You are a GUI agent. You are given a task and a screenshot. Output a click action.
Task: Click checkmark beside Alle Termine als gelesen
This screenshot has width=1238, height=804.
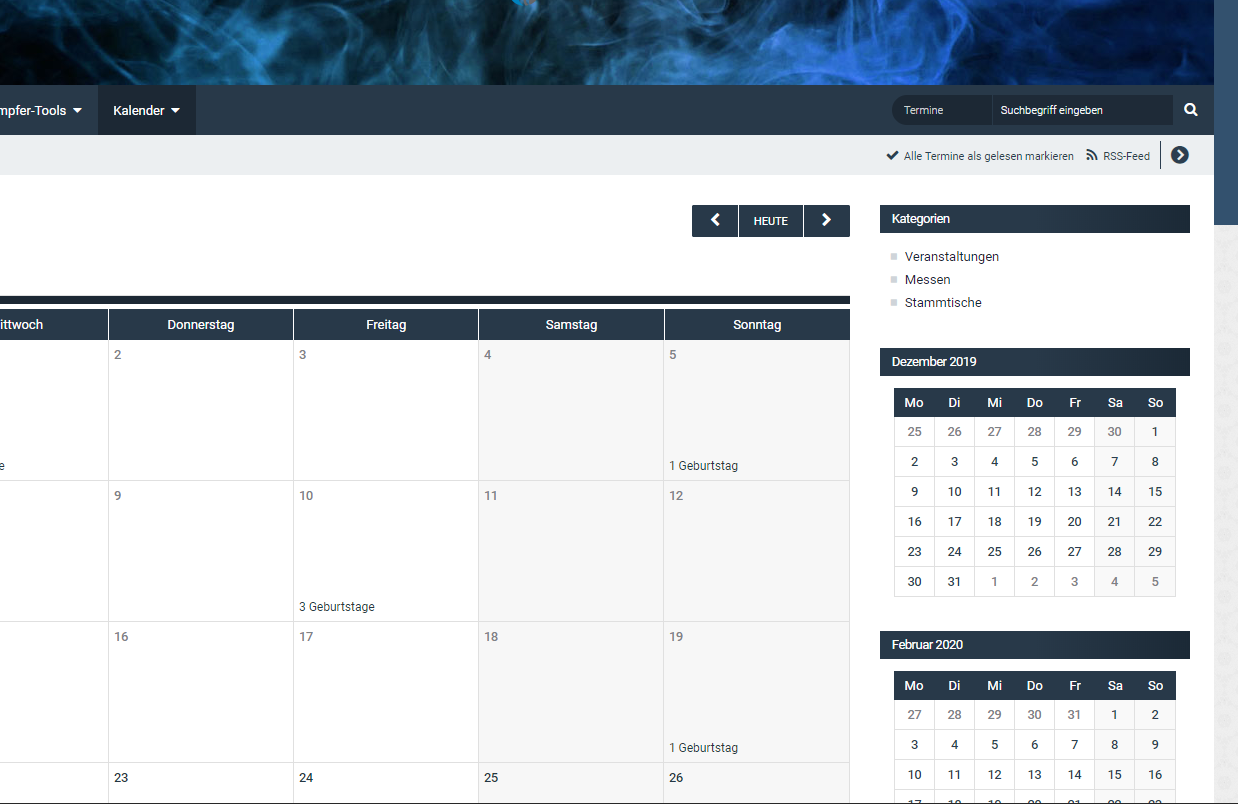tap(892, 156)
